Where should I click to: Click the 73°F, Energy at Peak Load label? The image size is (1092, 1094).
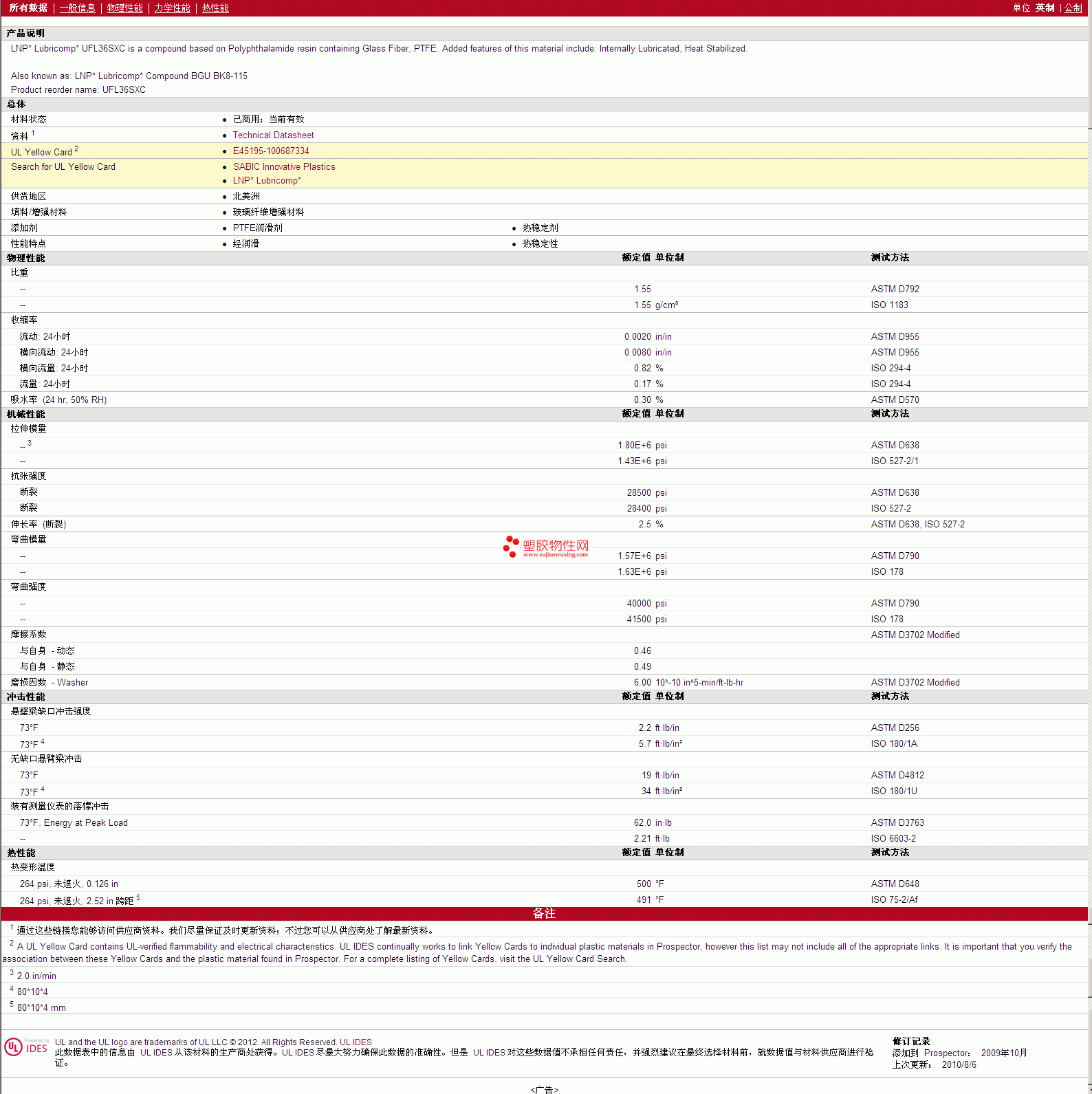(x=74, y=823)
